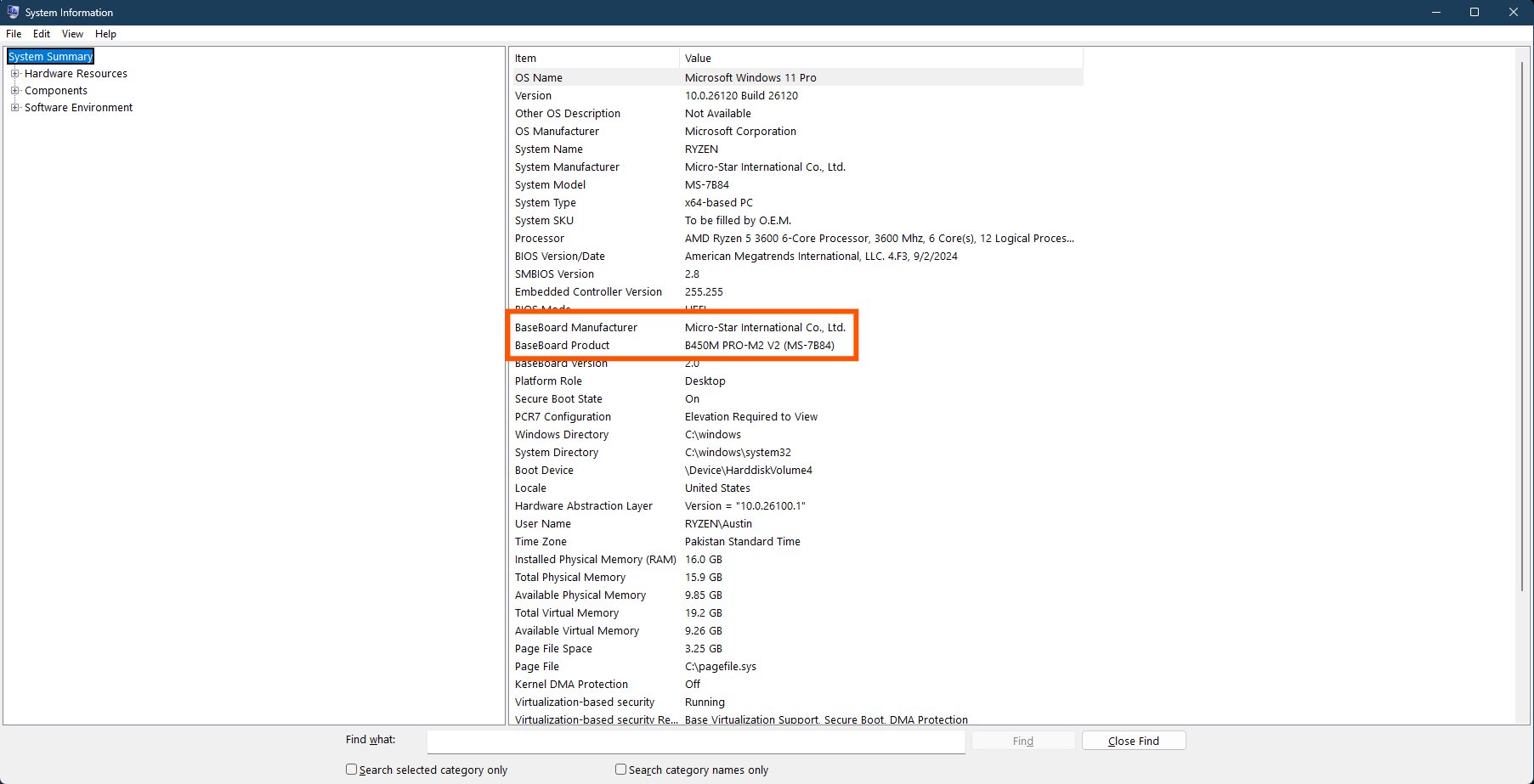Select the Boot Device row

[796, 470]
